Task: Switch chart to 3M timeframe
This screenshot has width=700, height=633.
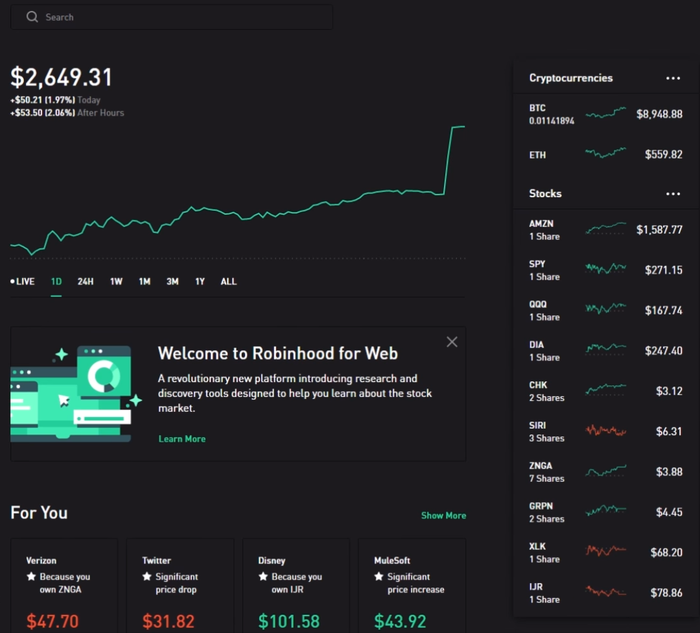Action: tap(172, 282)
